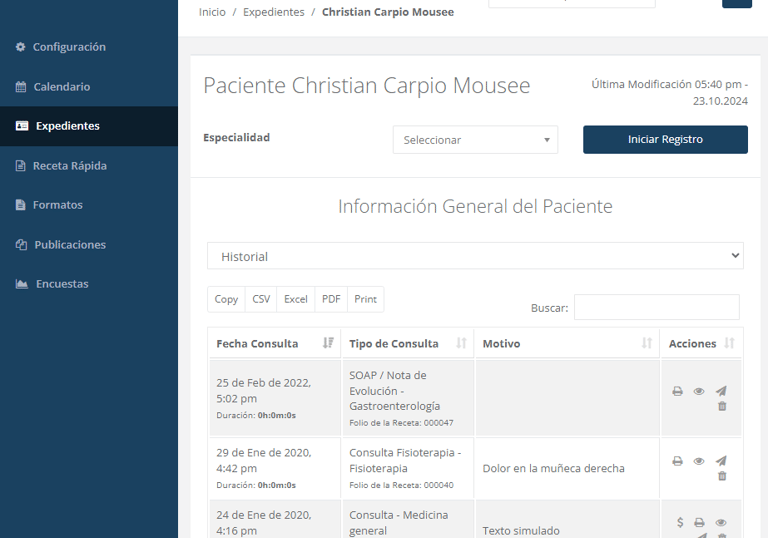The width and height of the screenshot is (768, 538).
Task: Click "Dolor en la muñeca derecha" cell
Action: pos(567,468)
